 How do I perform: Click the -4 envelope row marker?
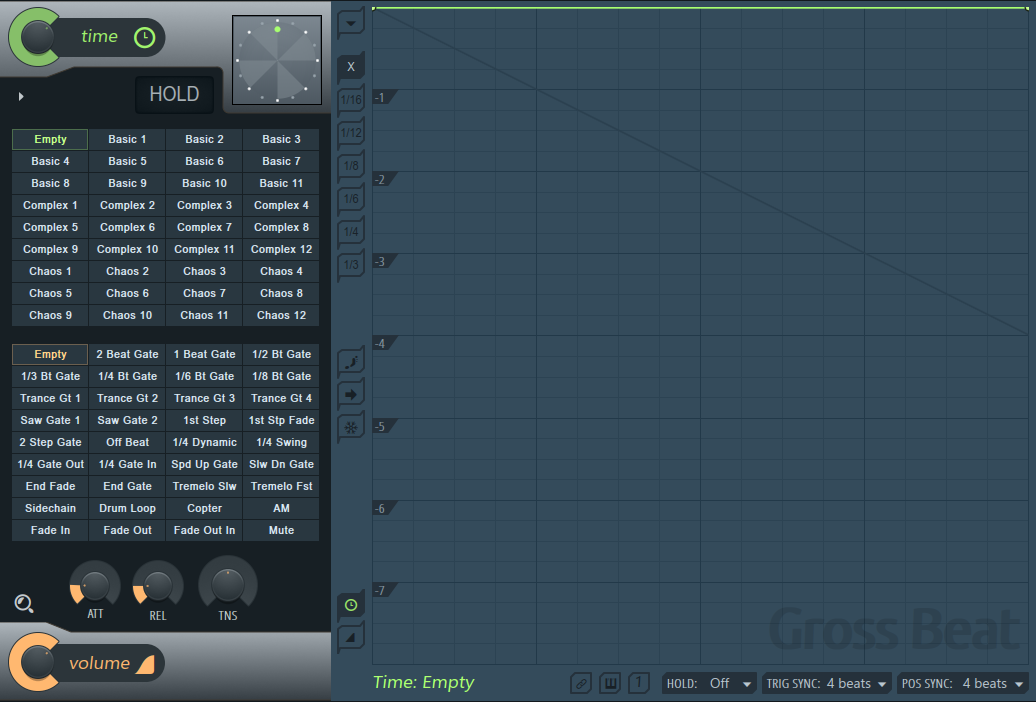(x=383, y=344)
